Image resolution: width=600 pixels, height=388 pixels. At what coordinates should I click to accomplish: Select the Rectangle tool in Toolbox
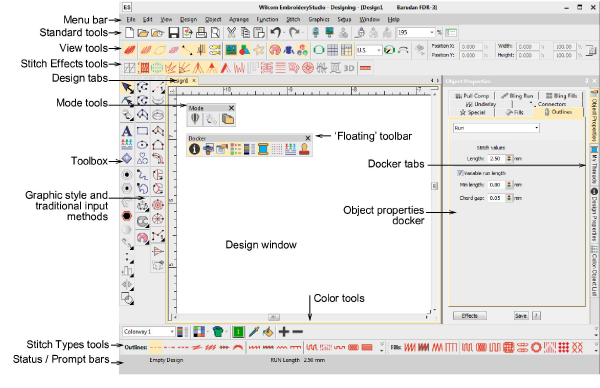(142, 131)
